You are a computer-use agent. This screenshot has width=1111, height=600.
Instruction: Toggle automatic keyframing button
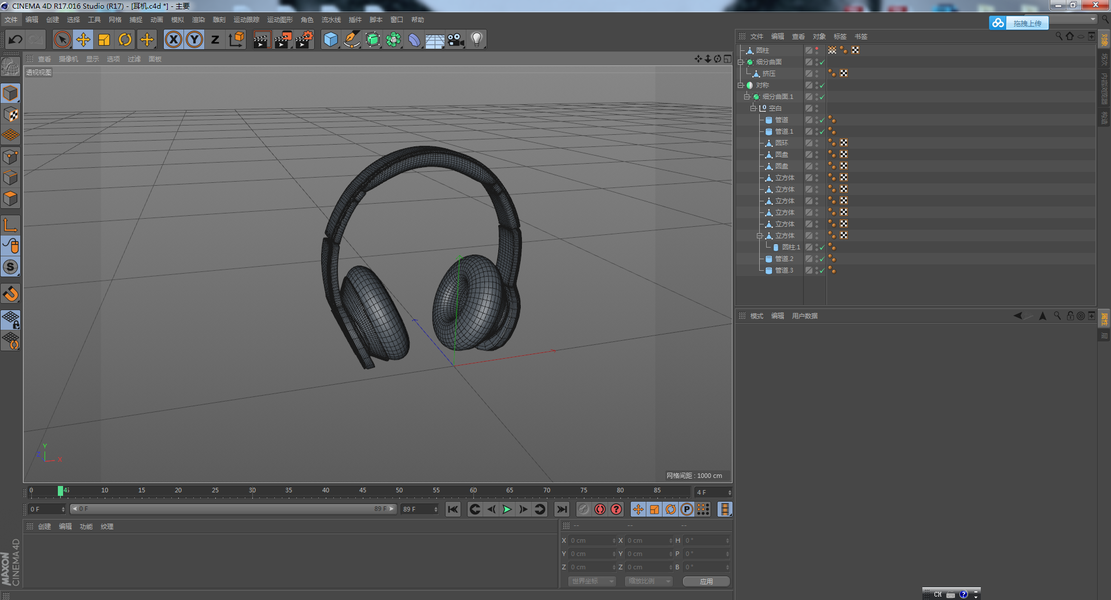coord(600,509)
